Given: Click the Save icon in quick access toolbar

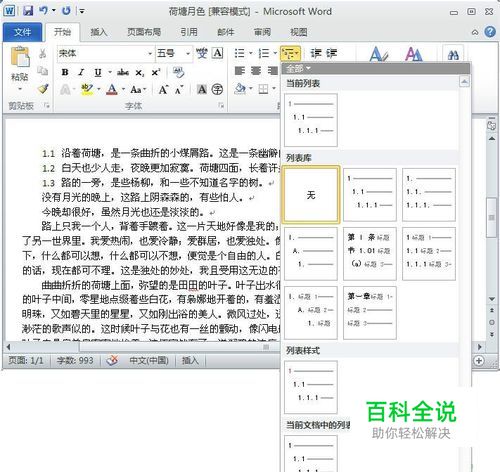Looking at the screenshot, I should click(28, 11).
